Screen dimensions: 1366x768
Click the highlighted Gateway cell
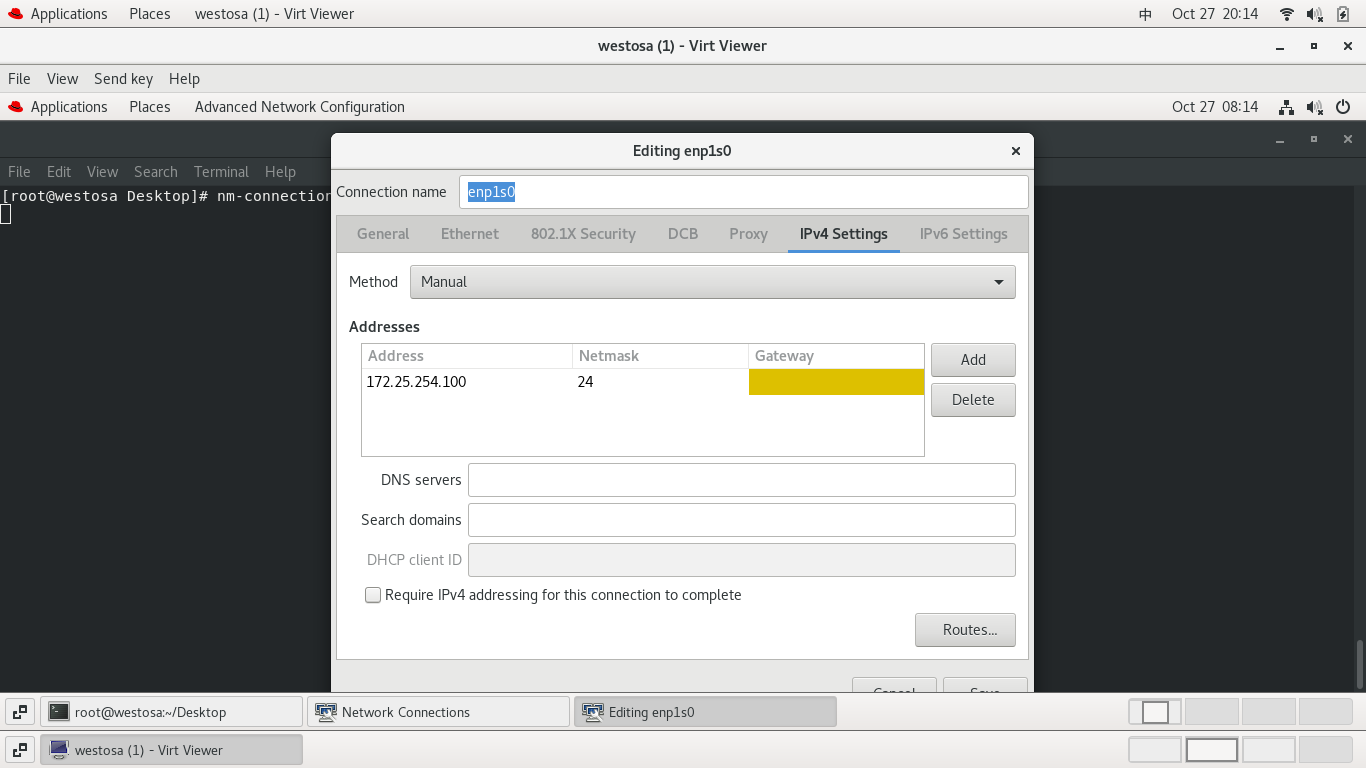click(836, 381)
